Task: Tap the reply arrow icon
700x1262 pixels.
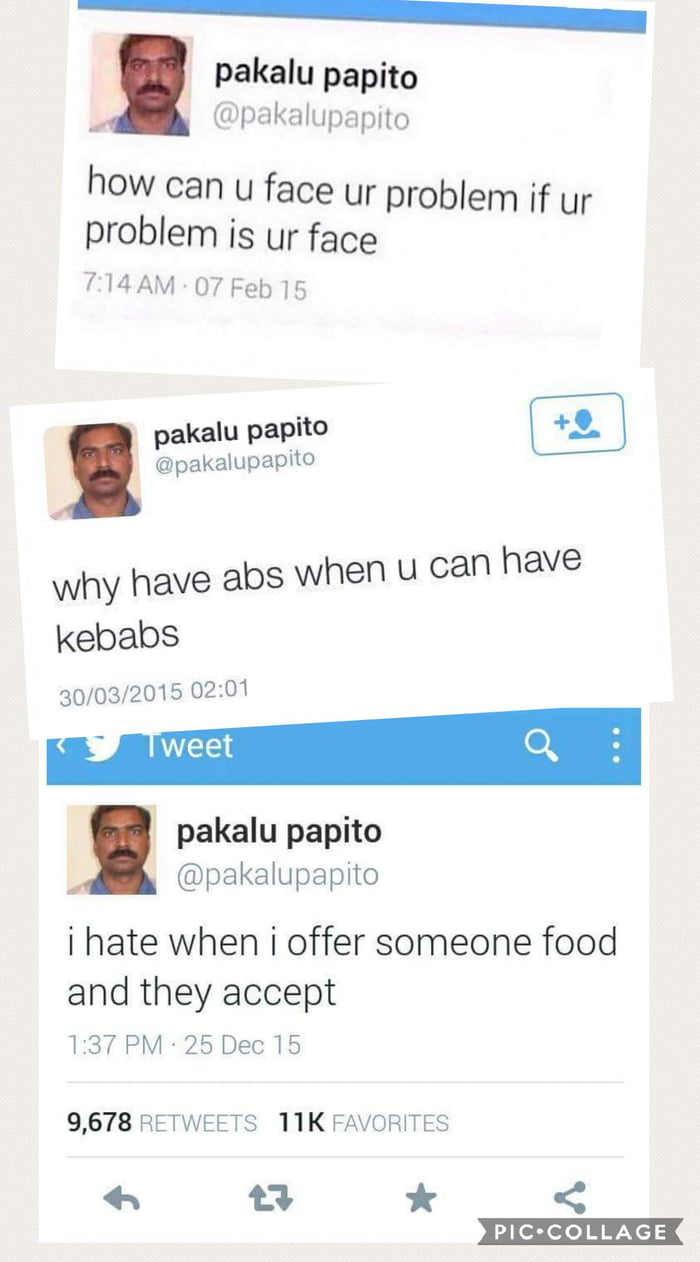Action: [x=121, y=1199]
